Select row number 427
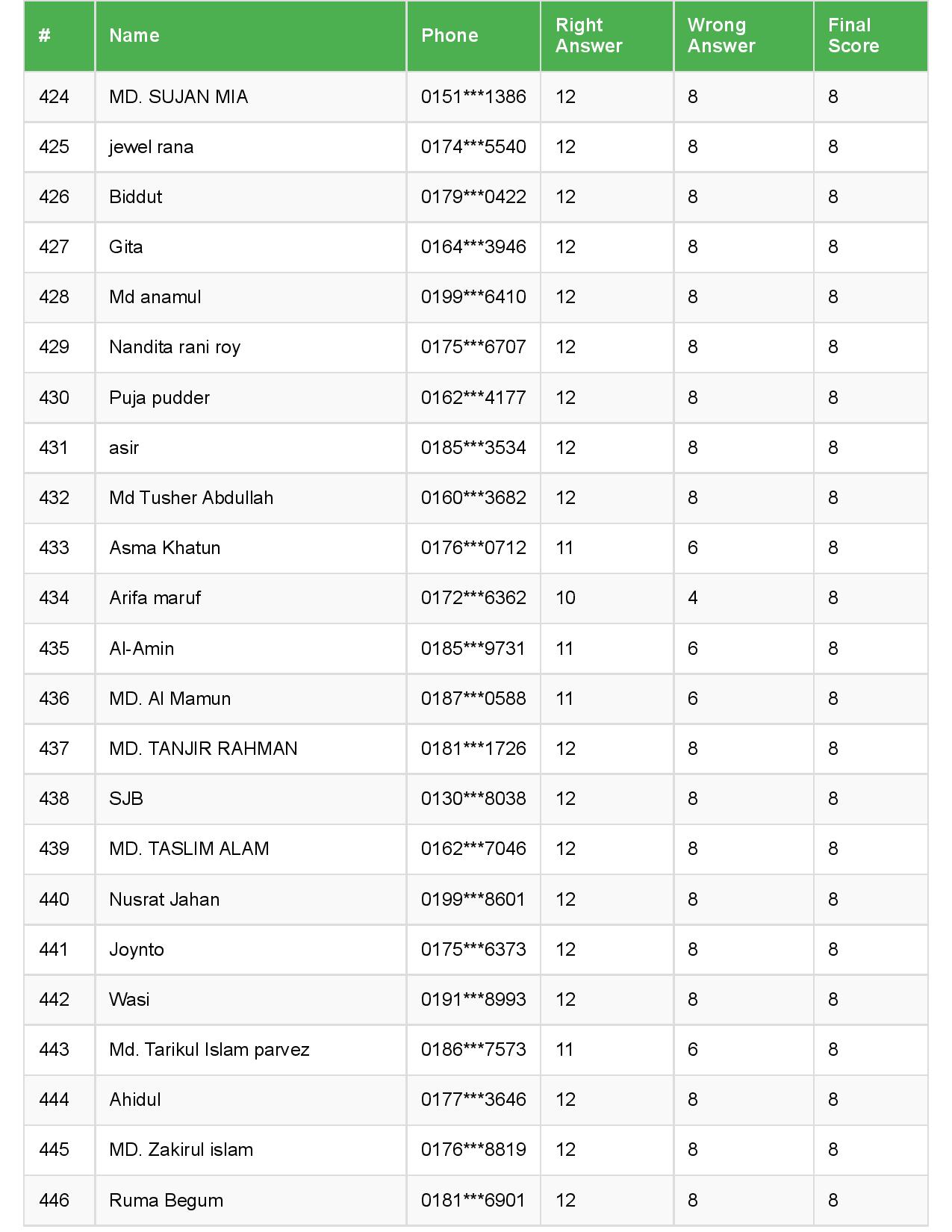Image resolution: width=952 pixels, height=1232 pixels. (x=54, y=247)
